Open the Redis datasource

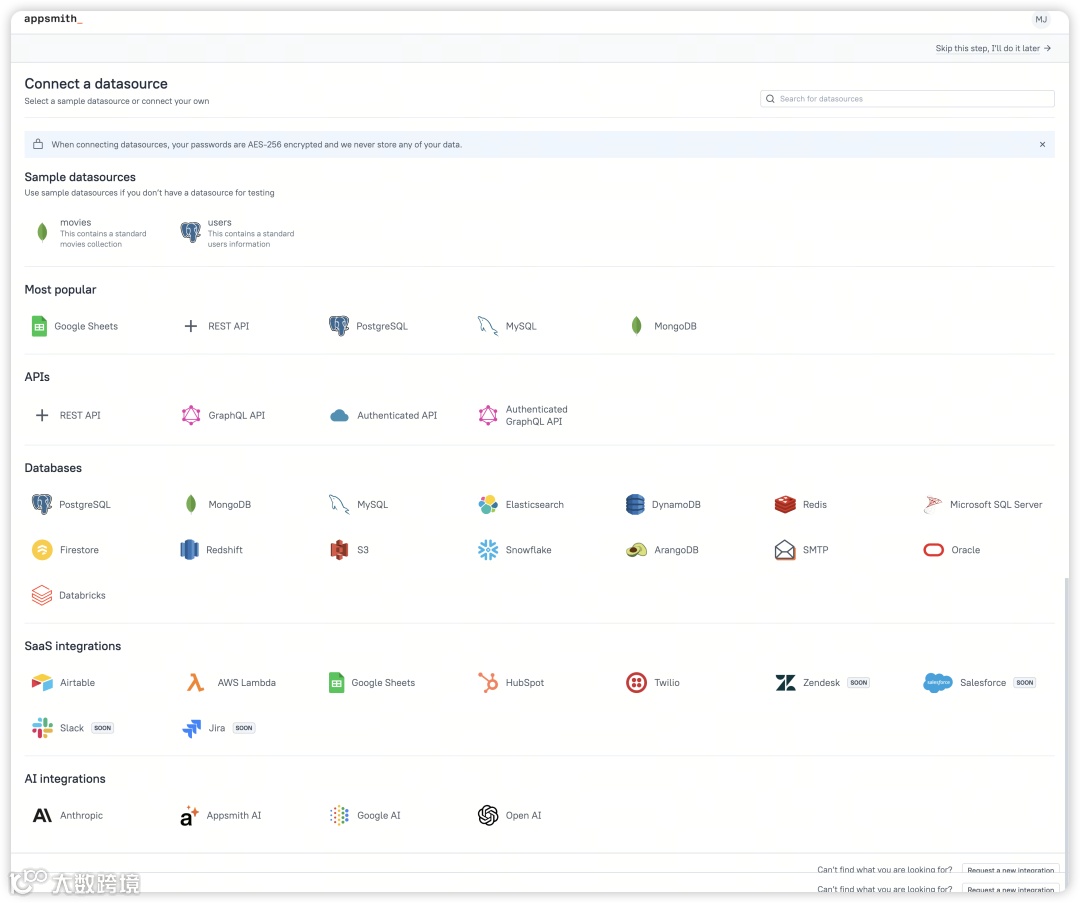pos(800,504)
